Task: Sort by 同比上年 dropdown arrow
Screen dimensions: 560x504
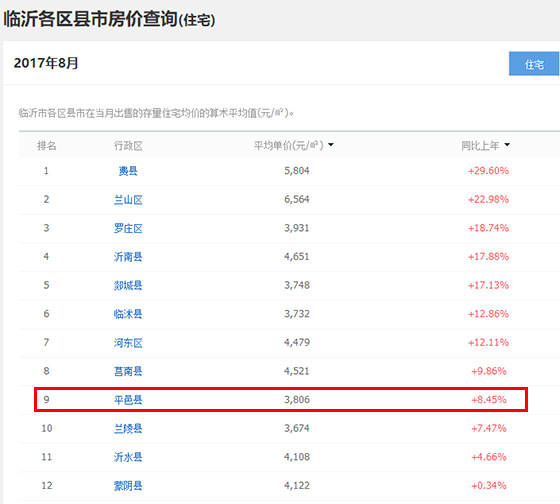Action: click(x=507, y=145)
